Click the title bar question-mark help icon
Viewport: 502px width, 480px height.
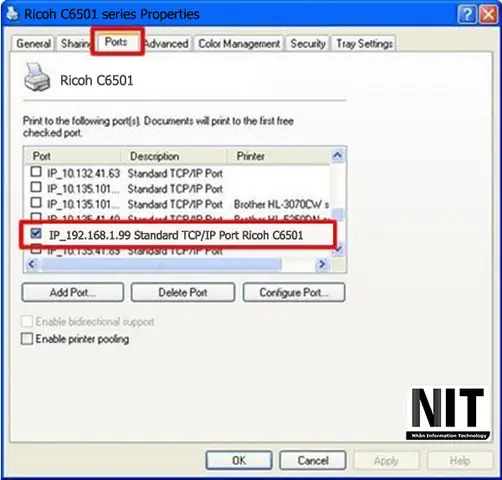pos(467,15)
